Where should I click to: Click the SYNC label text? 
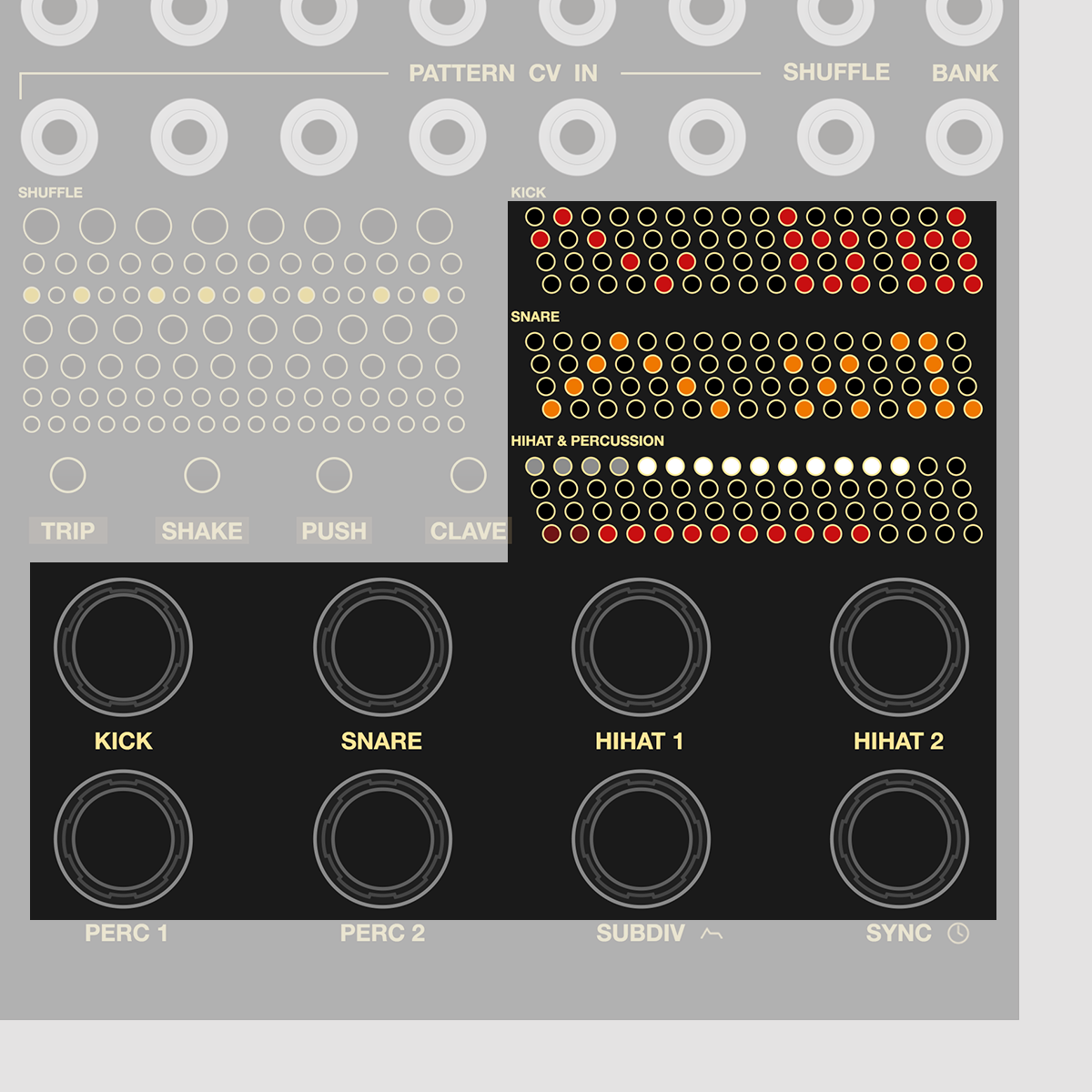[898, 933]
